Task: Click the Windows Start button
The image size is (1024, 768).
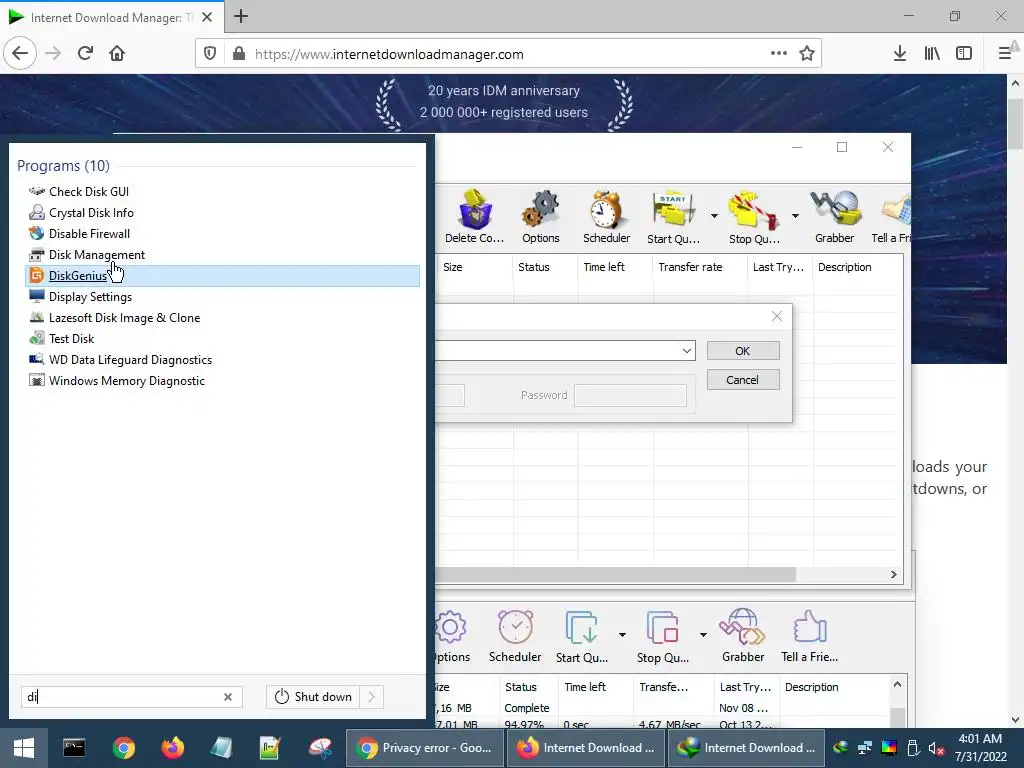Action: (24, 748)
